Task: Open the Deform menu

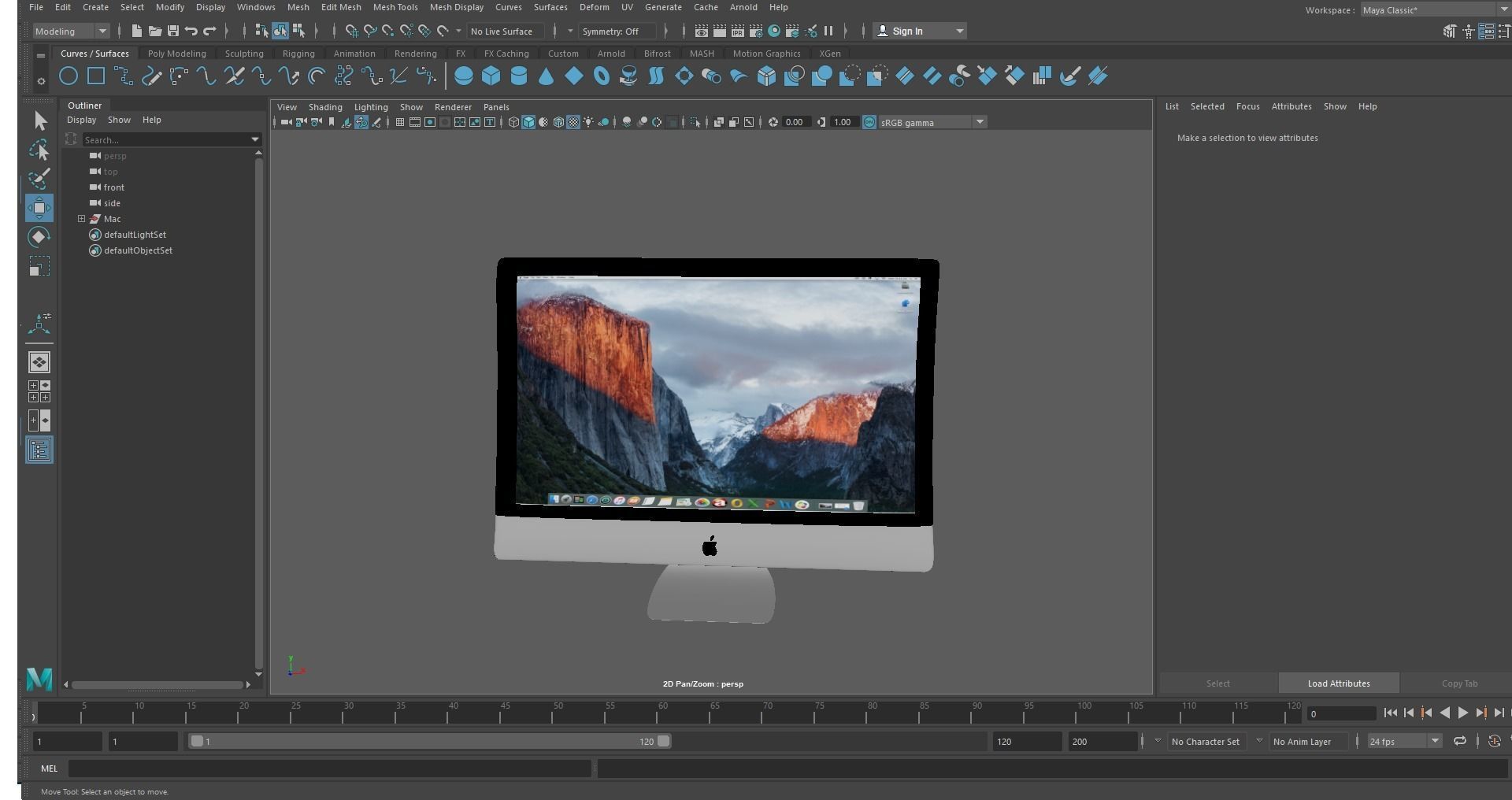Action: pyautogui.click(x=594, y=7)
